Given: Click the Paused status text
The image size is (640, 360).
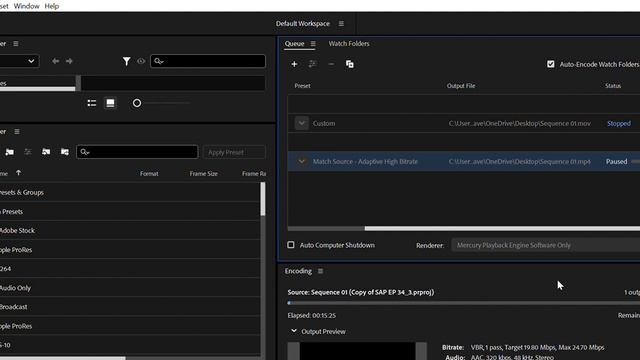Looking at the screenshot, I should tap(616, 162).
